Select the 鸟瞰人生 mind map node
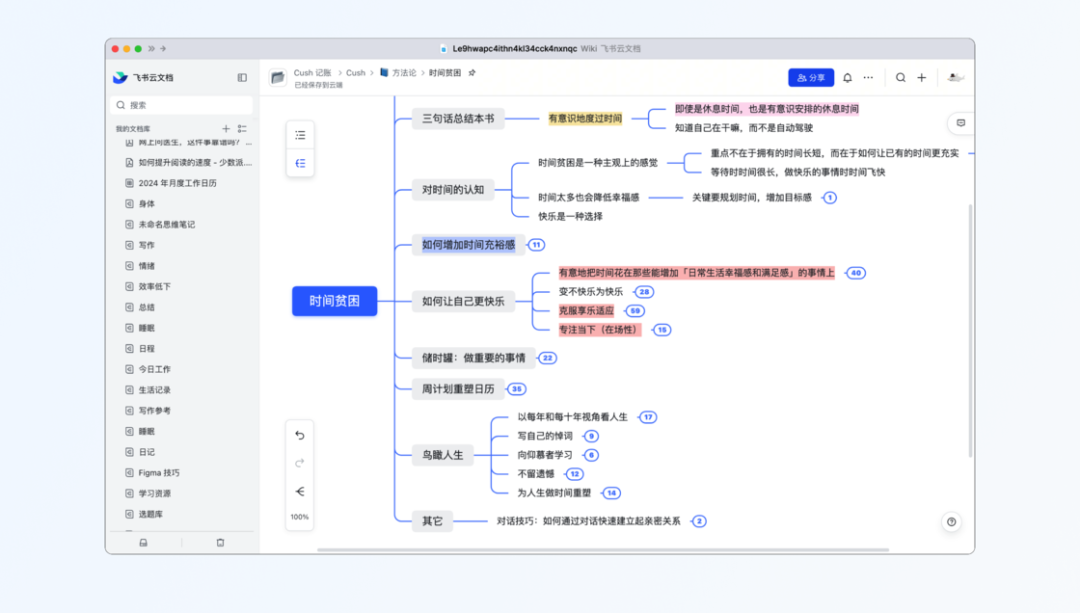1080x613 pixels. point(443,455)
